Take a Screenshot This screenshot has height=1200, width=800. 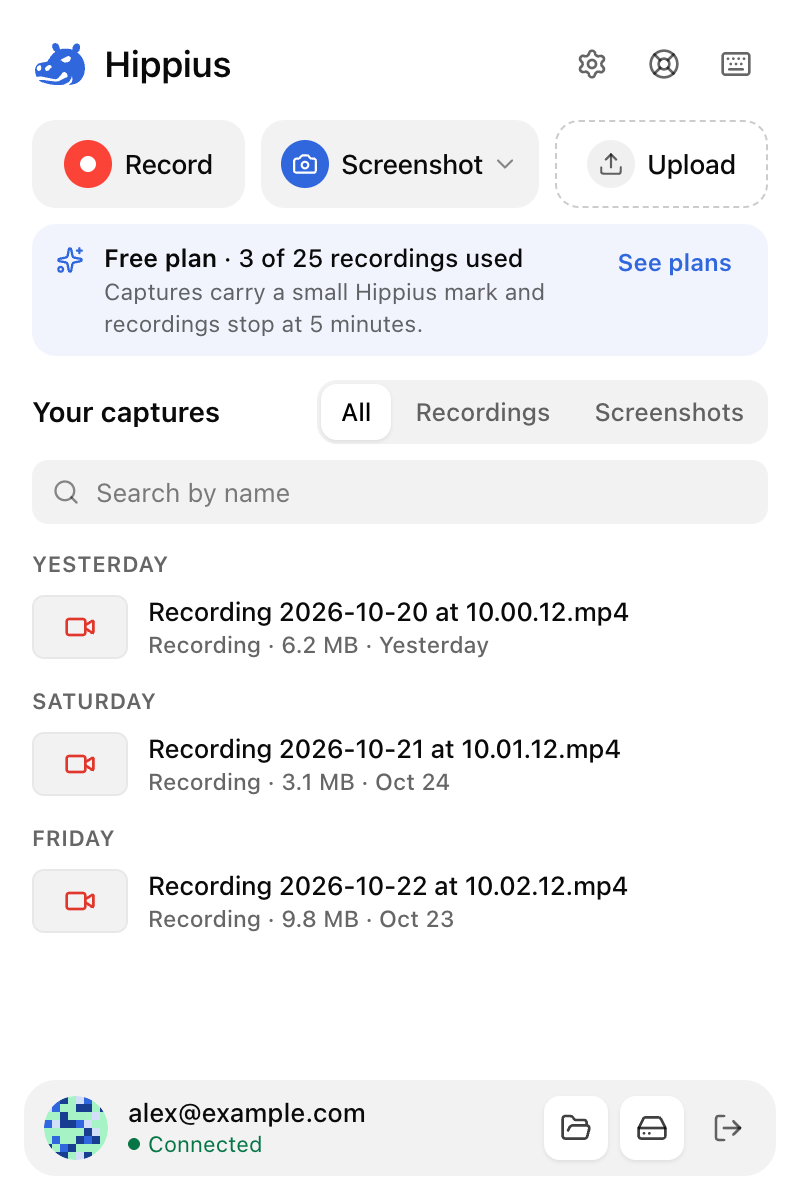[400, 164]
